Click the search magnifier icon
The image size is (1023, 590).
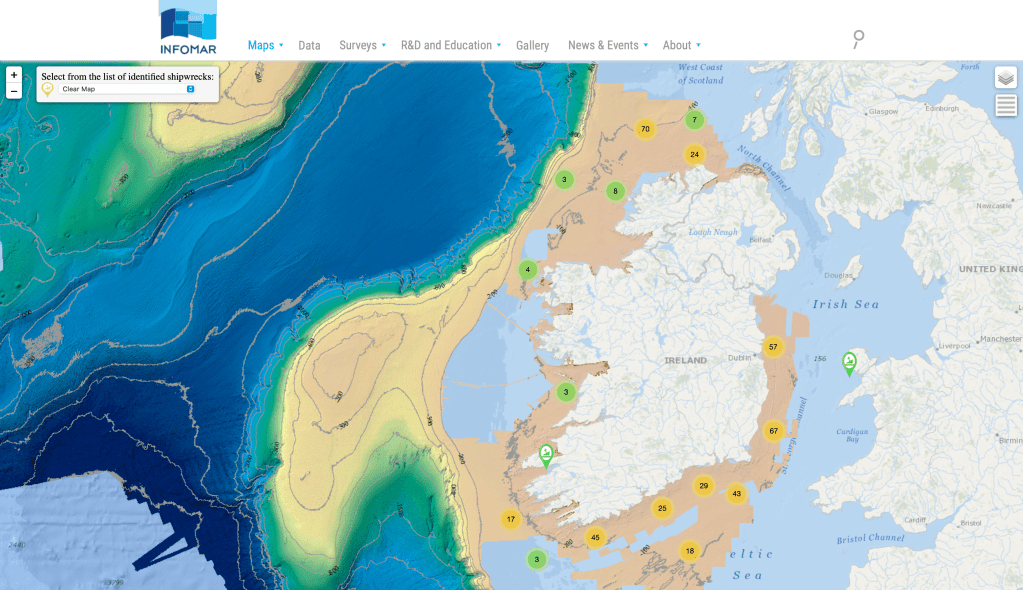tap(857, 40)
